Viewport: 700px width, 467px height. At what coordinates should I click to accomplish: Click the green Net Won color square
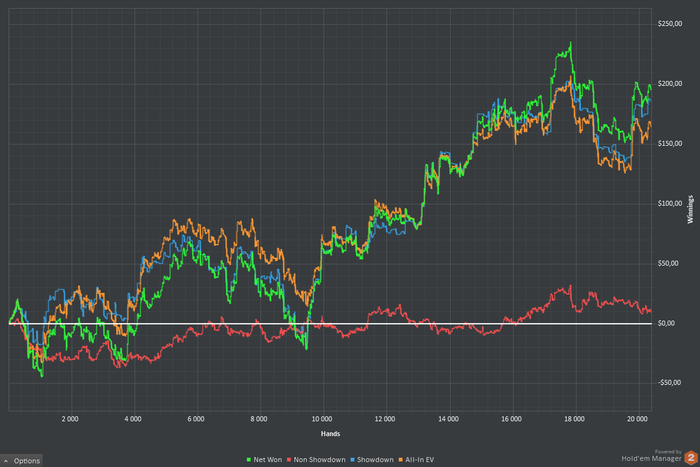click(x=249, y=460)
